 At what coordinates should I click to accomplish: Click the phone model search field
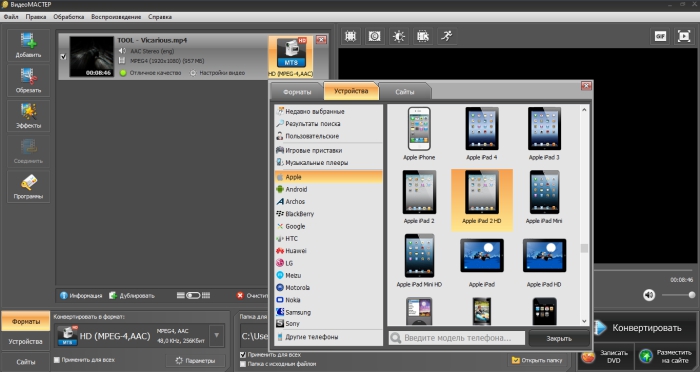click(x=457, y=338)
